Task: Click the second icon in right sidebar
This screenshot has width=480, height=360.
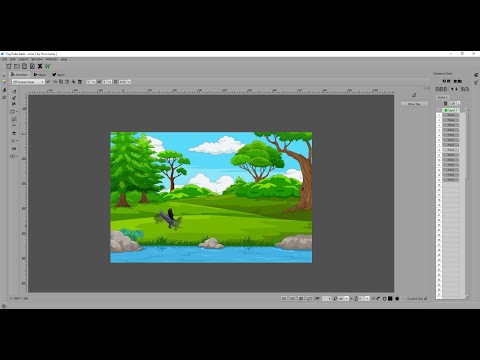Action: pos(476,82)
